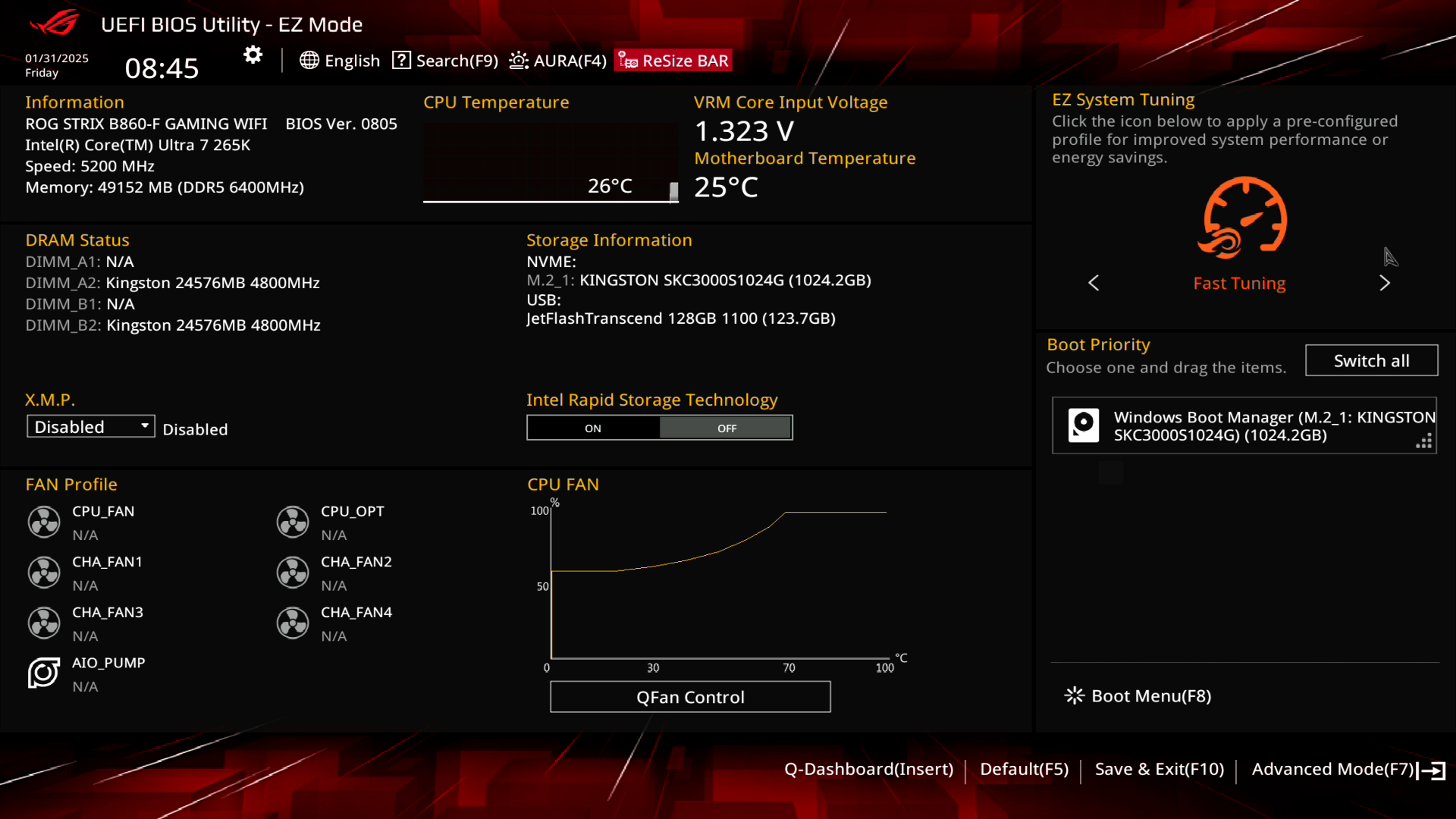Open the X.M.P. Disabled dropdown
The image size is (1456, 819).
(x=91, y=427)
